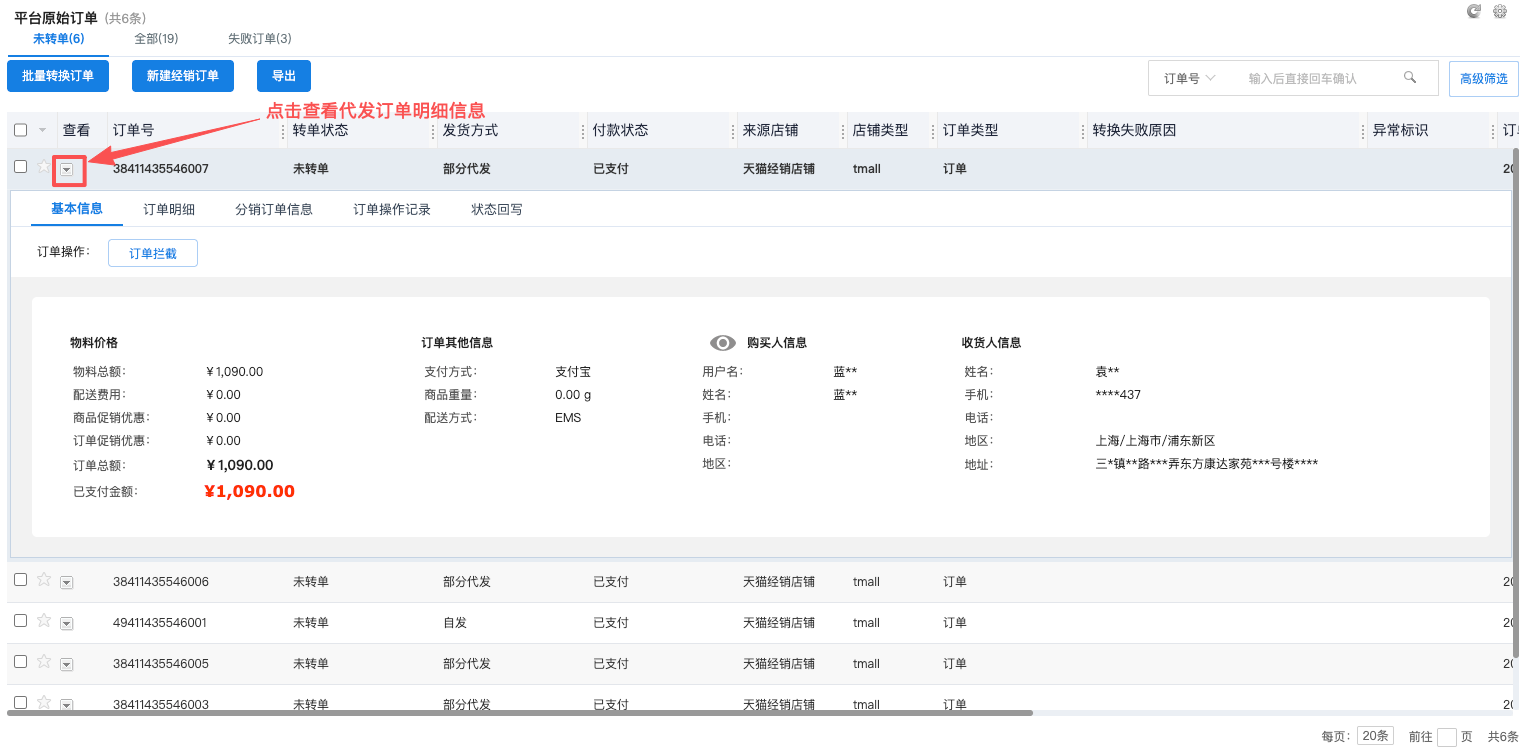Click order number 38411435546007
Screen dimensions: 1531x753
161,168
